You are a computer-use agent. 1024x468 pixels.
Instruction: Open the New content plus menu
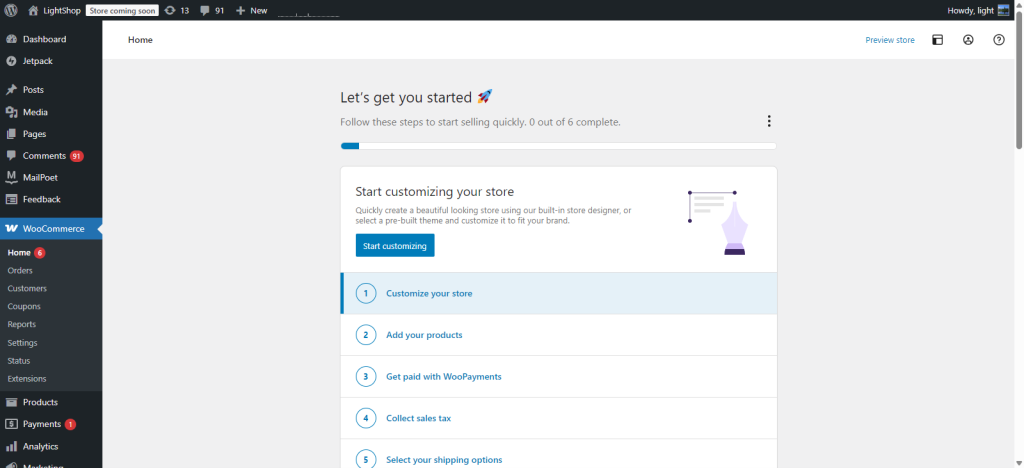tap(251, 10)
